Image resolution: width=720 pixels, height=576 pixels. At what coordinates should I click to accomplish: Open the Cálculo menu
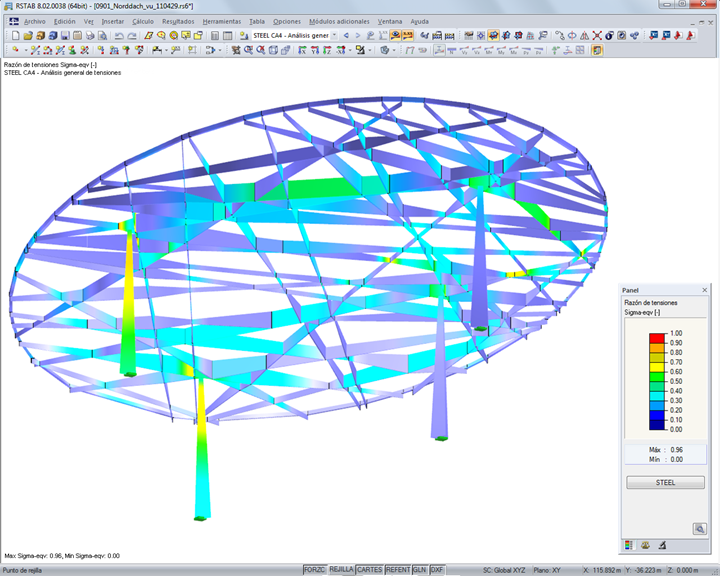click(x=143, y=21)
